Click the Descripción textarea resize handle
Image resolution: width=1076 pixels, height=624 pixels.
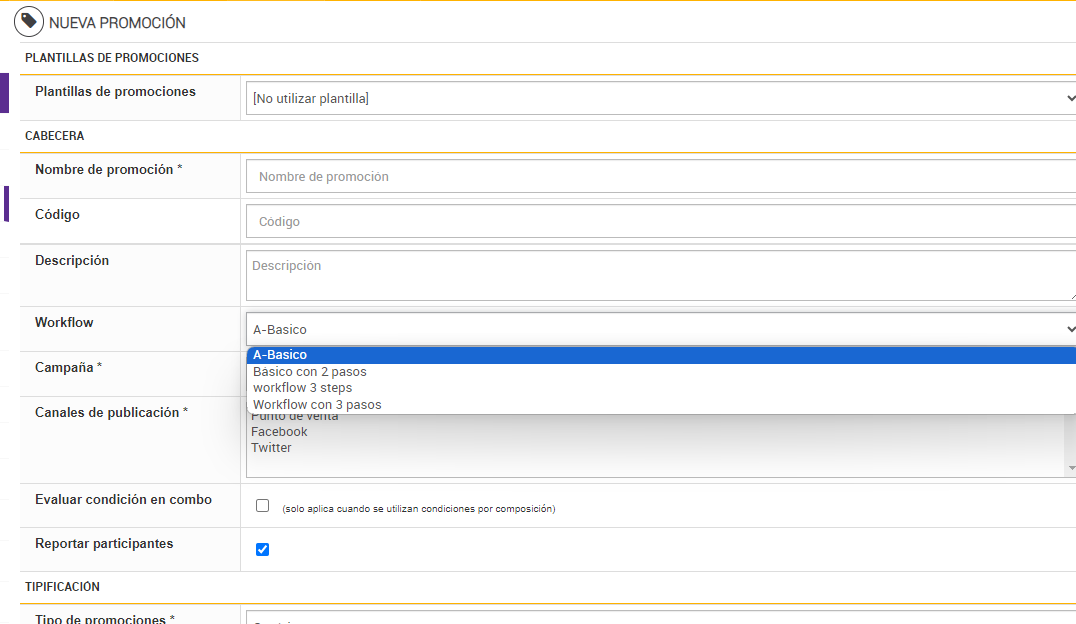tap(1071, 296)
